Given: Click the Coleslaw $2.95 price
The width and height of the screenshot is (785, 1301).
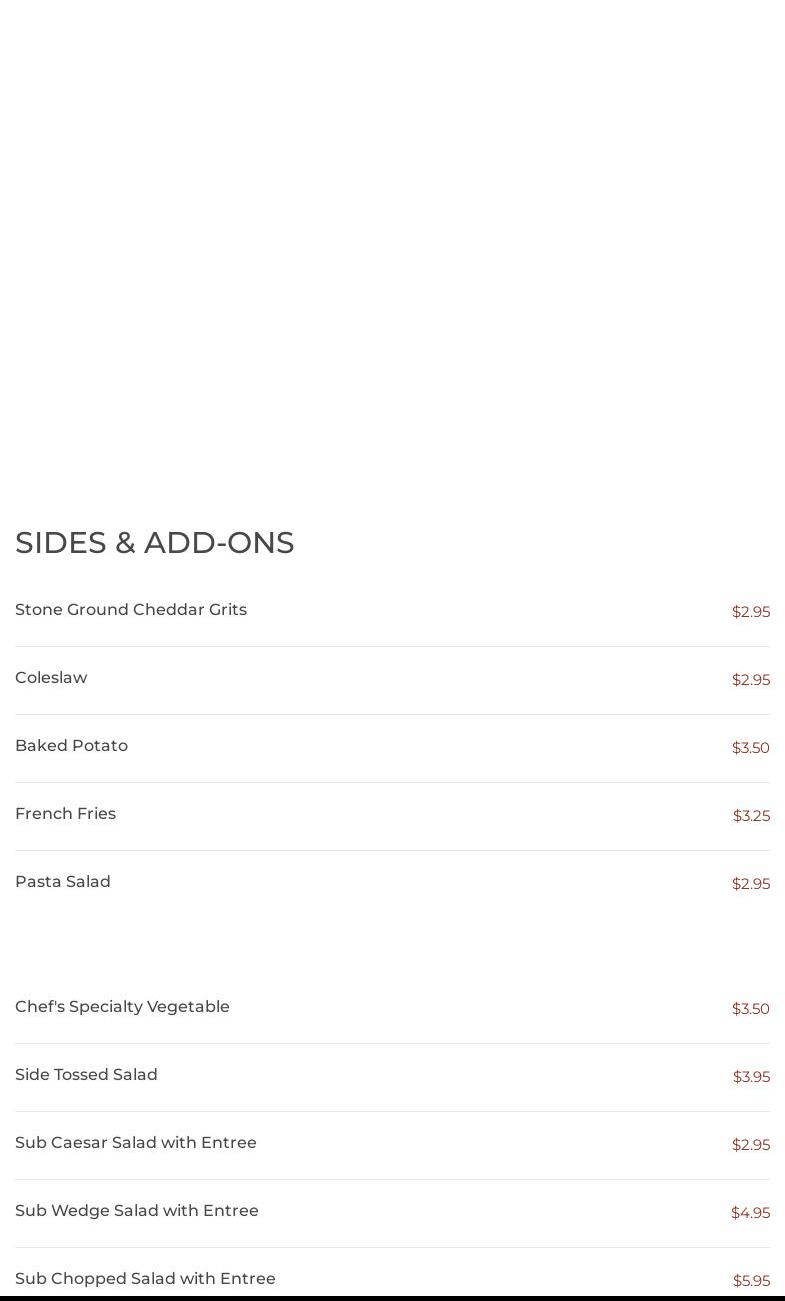Looking at the screenshot, I should [x=750, y=680].
